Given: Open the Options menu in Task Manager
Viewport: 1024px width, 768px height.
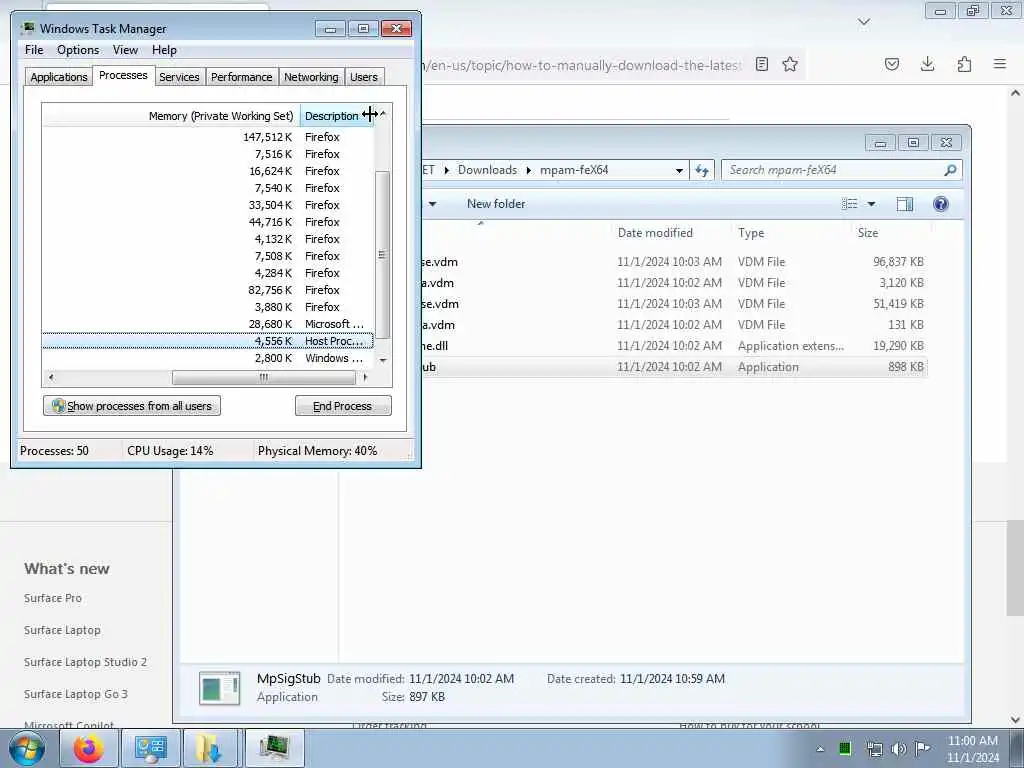Looking at the screenshot, I should (x=78, y=50).
